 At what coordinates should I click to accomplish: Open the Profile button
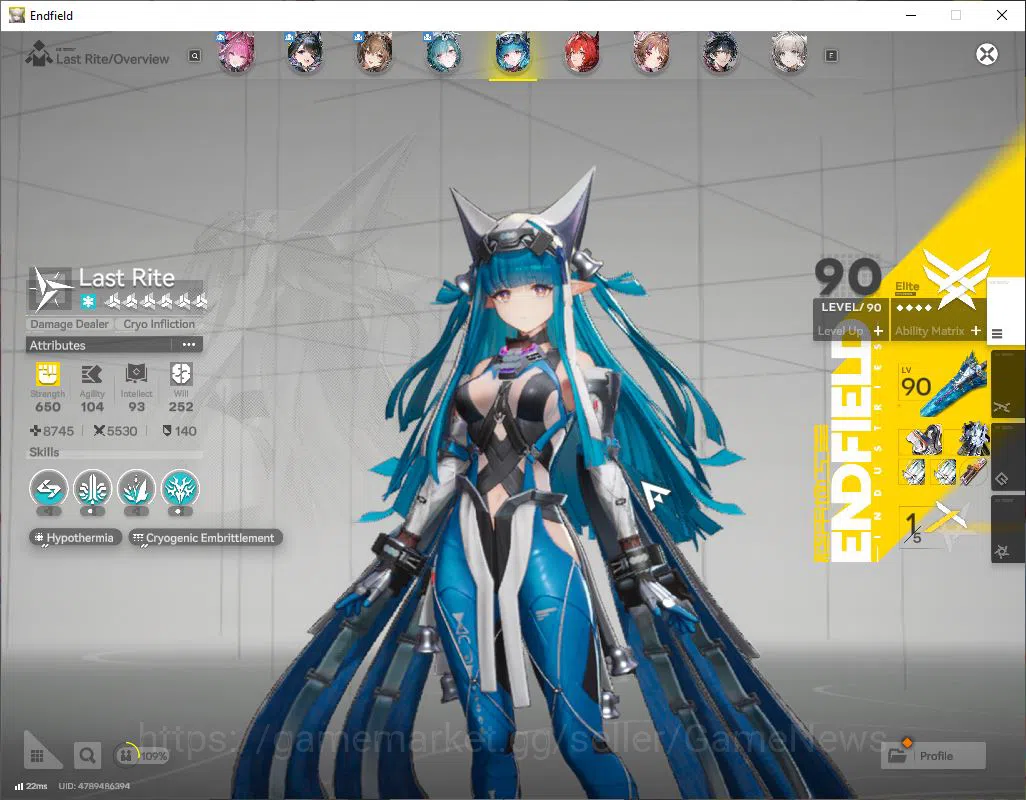click(934, 756)
